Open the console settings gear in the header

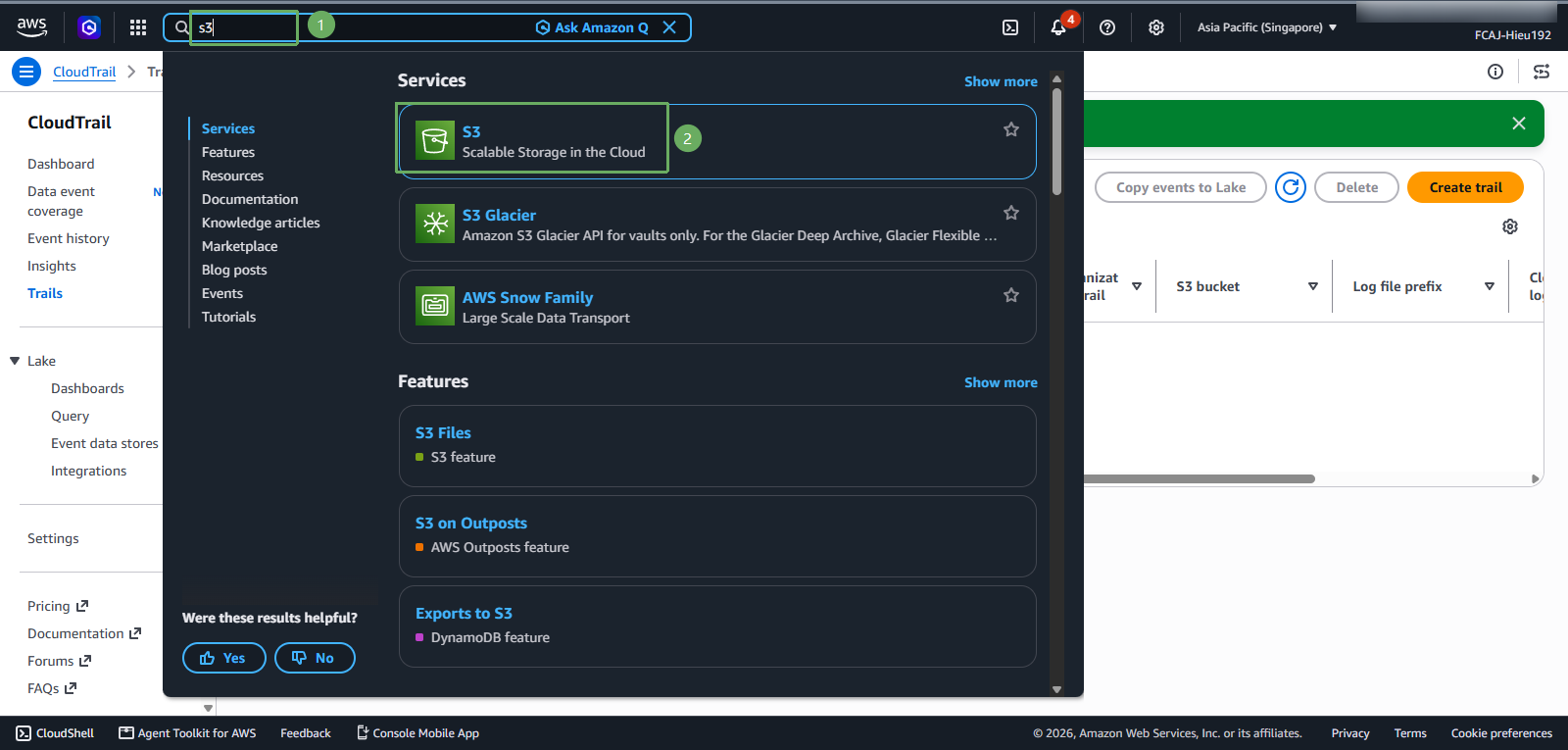click(x=1156, y=27)
